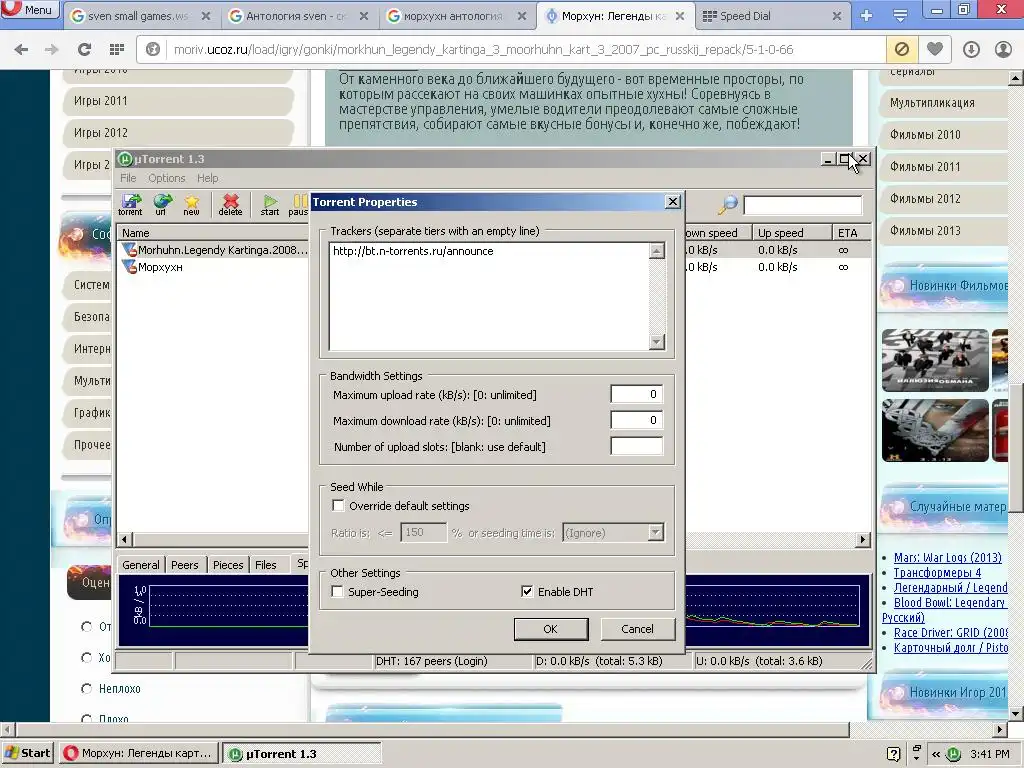Viewport: 1024px width, 768px height.
Task: Click the add url toolbar icon in µTorrent
Action: click(161, 204)
